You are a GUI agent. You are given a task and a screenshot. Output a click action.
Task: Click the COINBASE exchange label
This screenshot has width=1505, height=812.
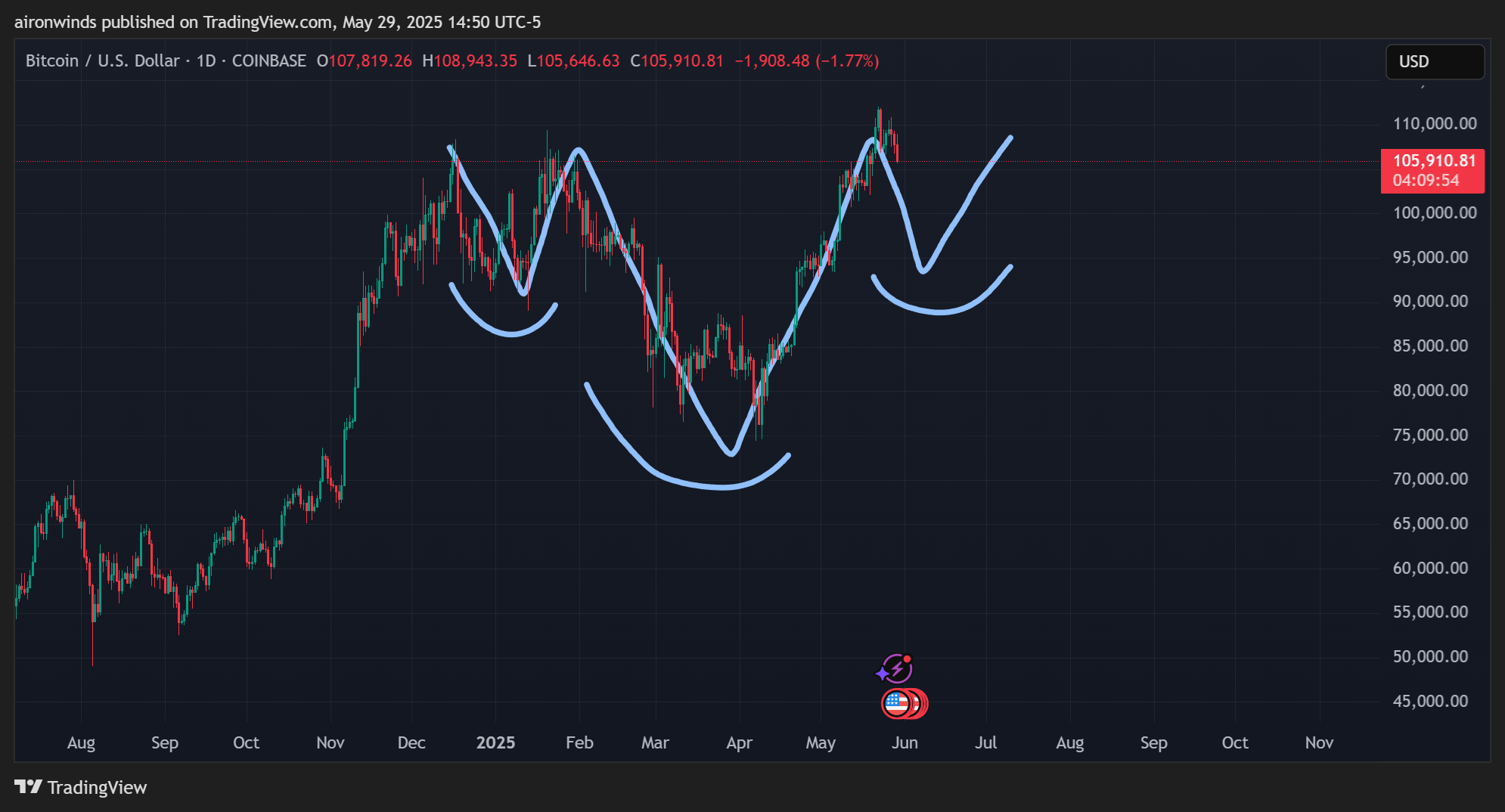(x=268, y=60)
